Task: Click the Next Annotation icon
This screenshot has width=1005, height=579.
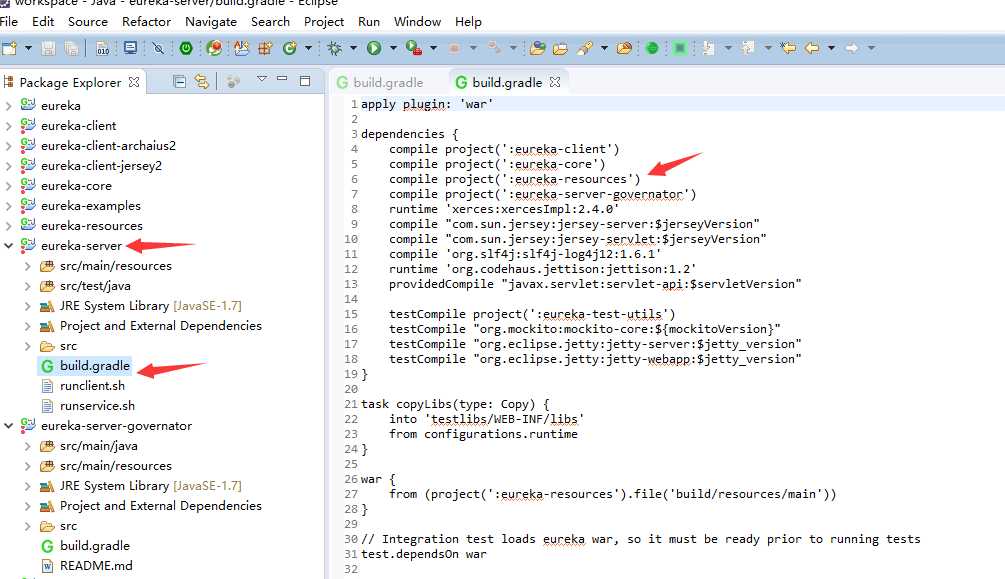Action: coord(708,48)
